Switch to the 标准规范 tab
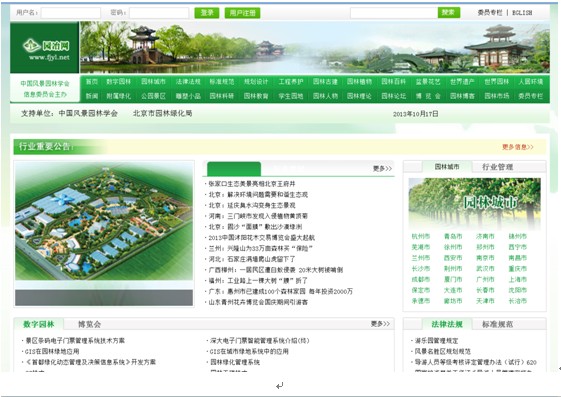This screenshot has width=561, height=397. (497, 324)
